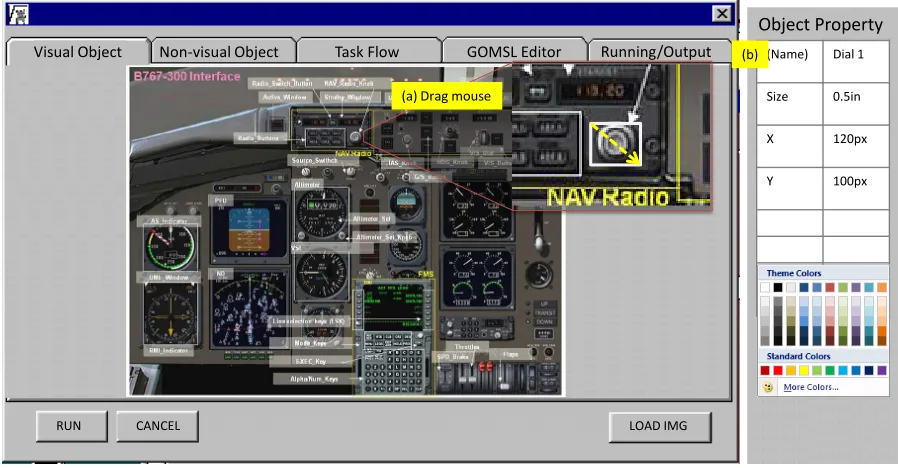Choose the tan theme color swatch
The image size is (898, 468).
click(791, 287)
